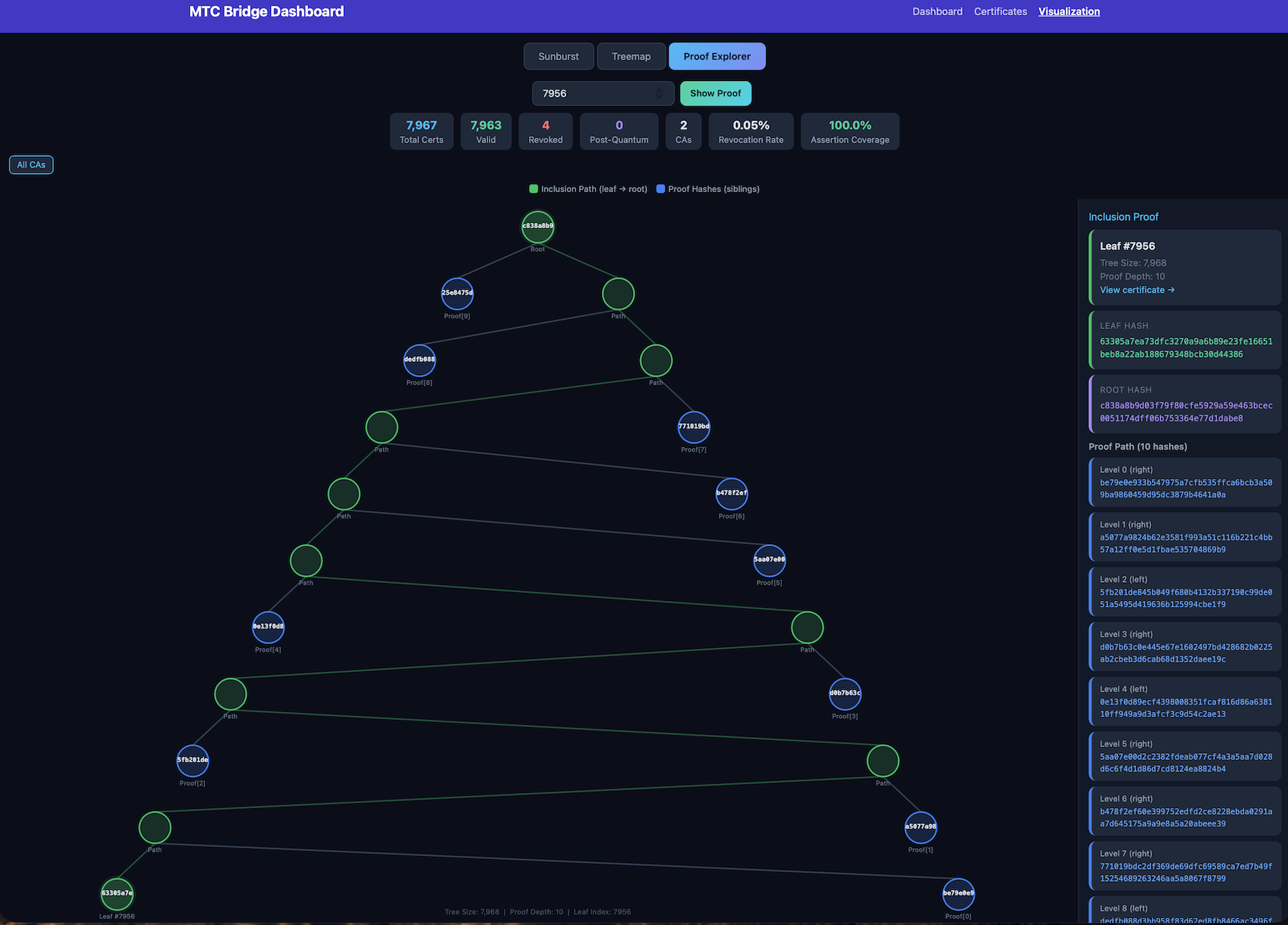
Task: Select the Proof[9] node 25e8475d
Action: (x=457, y=293)
